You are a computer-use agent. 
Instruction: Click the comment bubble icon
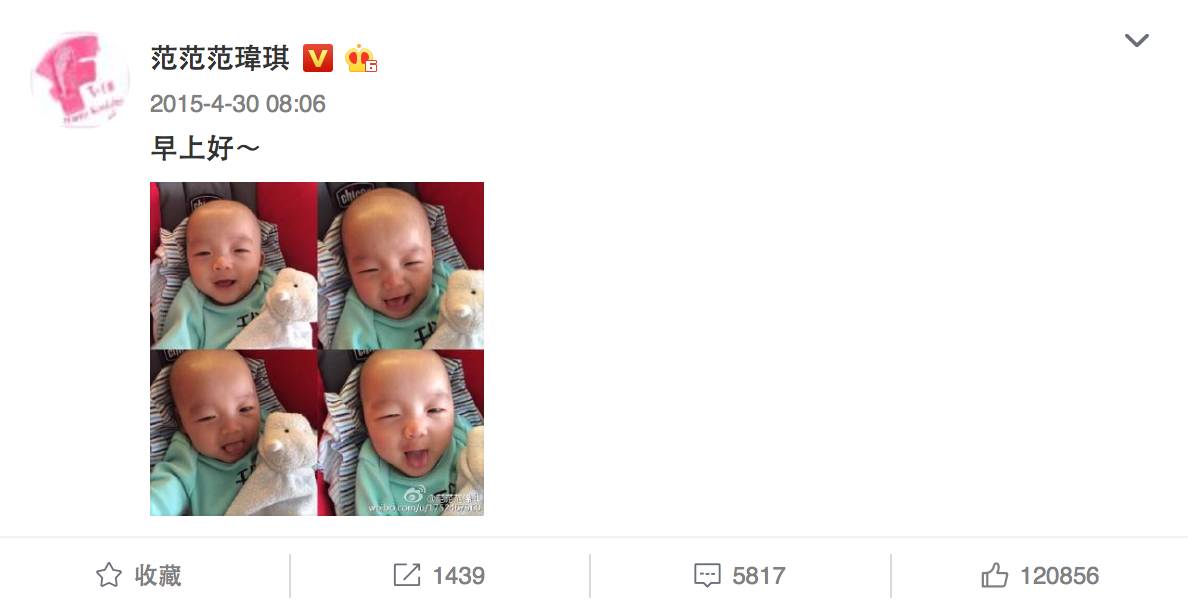707,576
